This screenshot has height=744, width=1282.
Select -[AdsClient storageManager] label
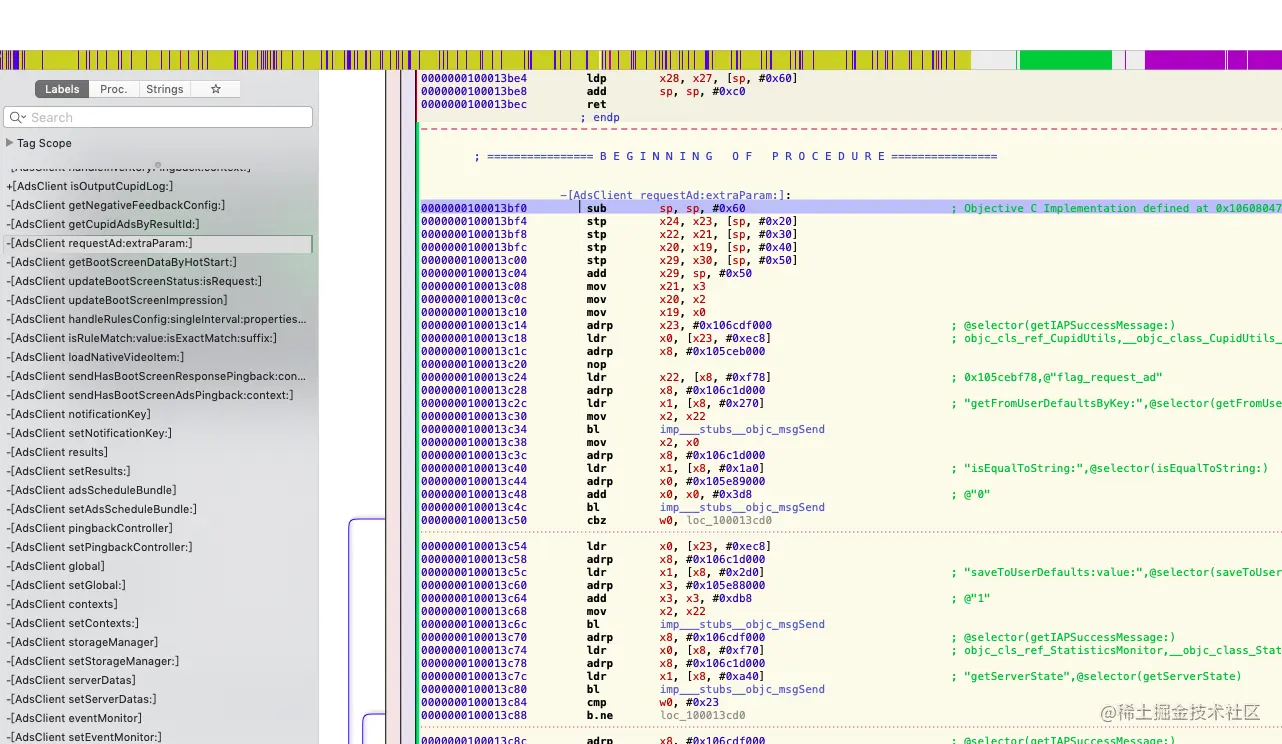coord(82,642)
